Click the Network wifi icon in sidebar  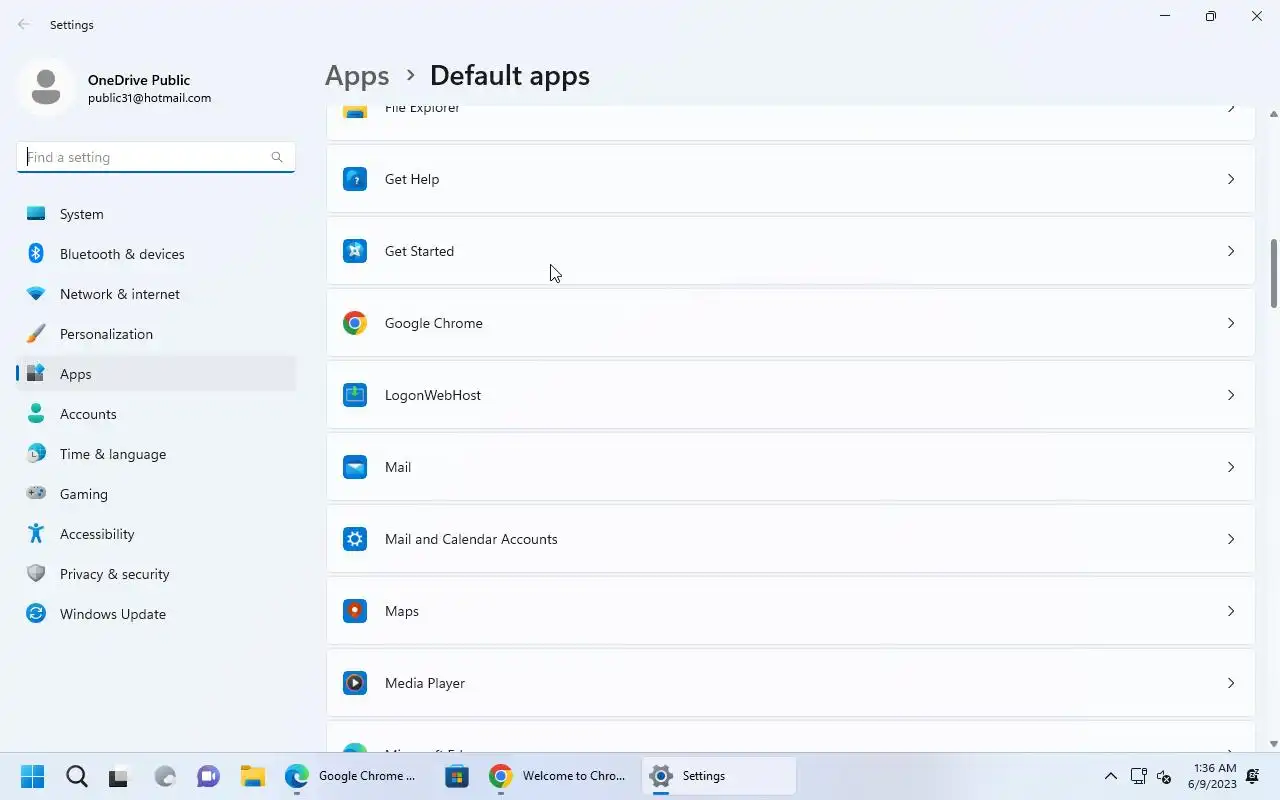[x=36, y=294]
